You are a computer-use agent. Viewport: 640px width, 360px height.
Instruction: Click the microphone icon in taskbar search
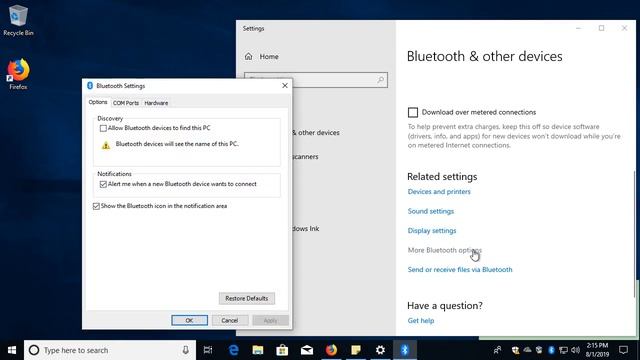tap(185, 350)
